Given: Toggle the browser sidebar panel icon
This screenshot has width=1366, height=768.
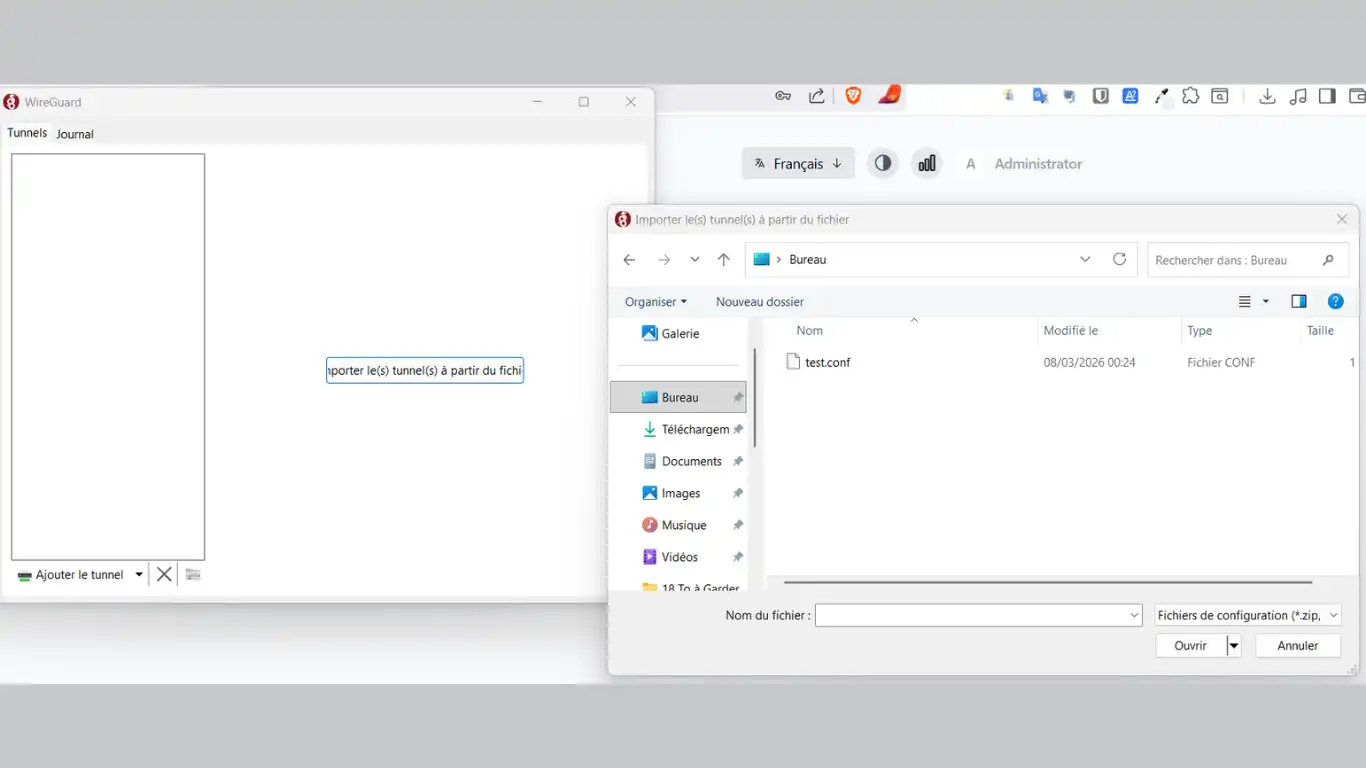Looking at the screenshot, I should [1327, 96].
